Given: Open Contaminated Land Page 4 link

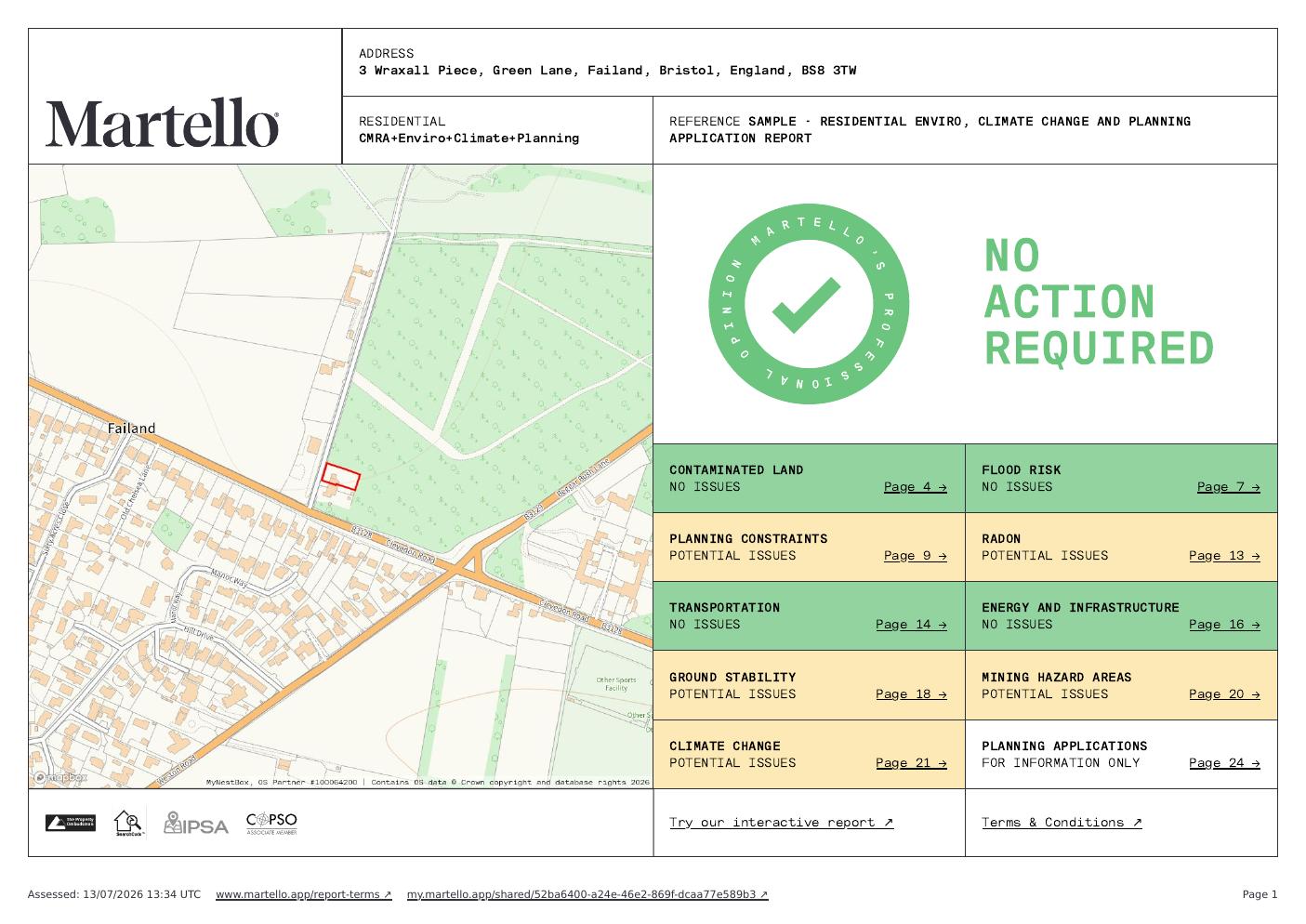Looking at the screenshot, I should 915,487.
